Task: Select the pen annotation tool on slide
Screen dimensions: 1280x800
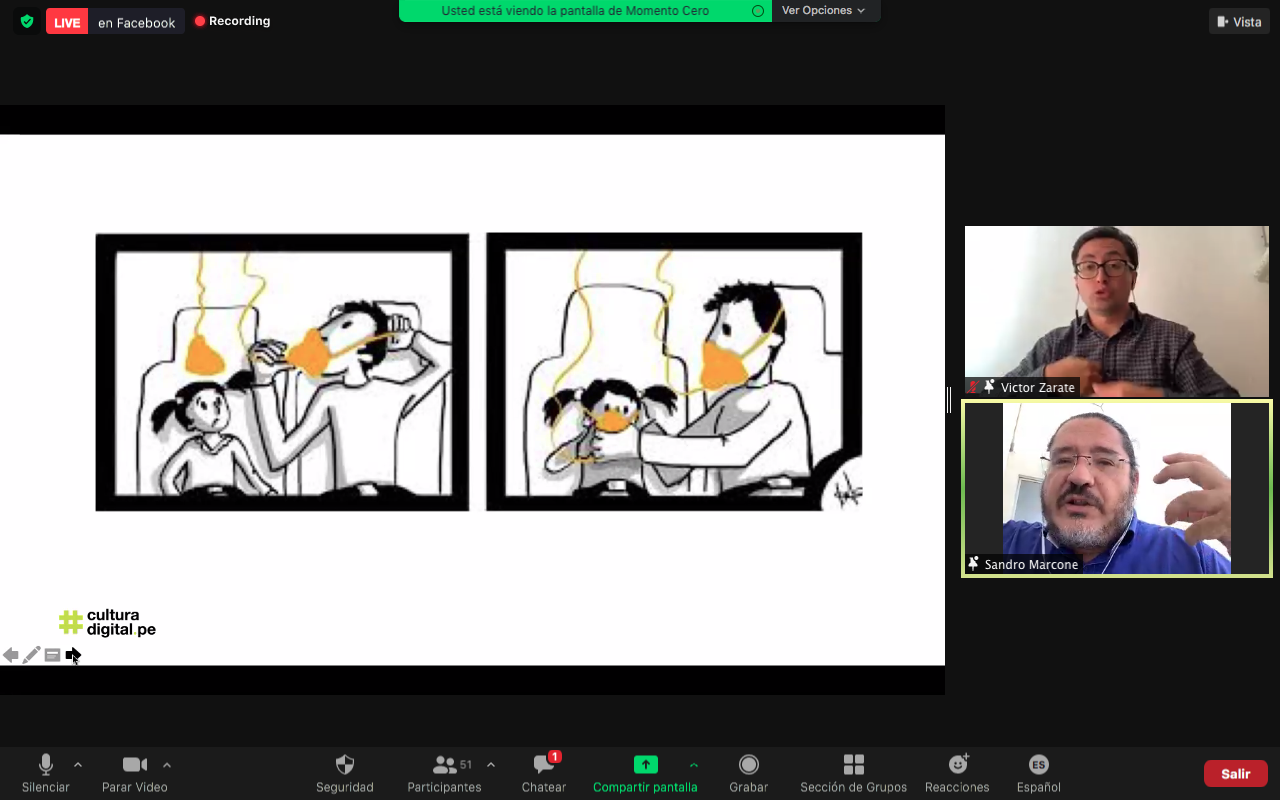Action: pyautogui.click(x=32, y=655)
